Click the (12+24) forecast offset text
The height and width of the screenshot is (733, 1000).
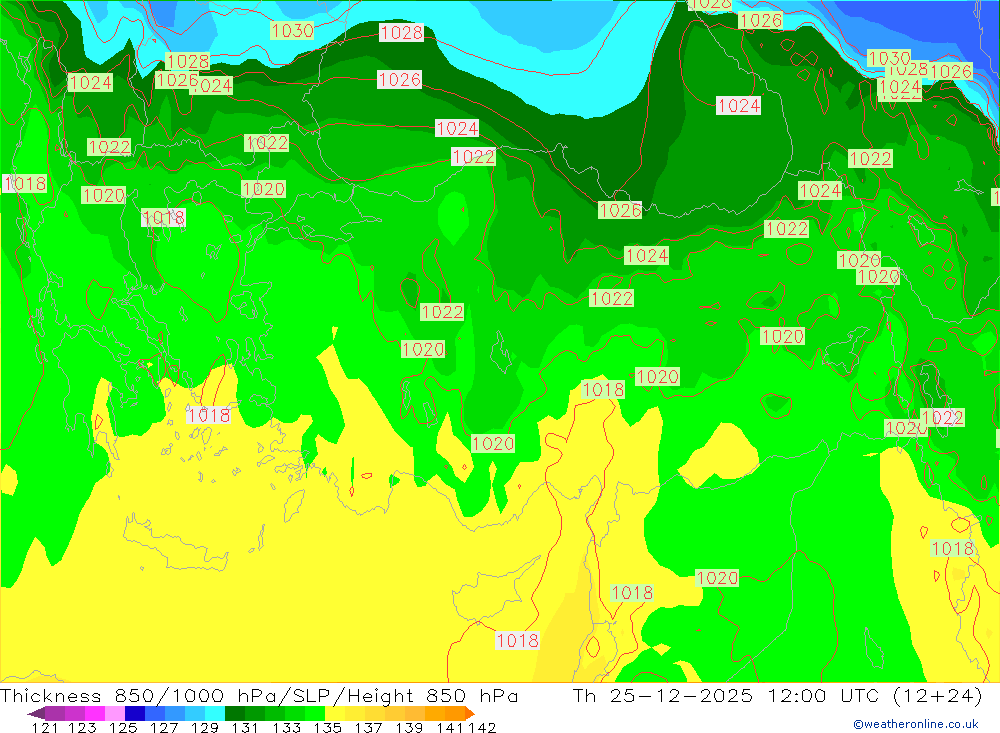[938, 696]
